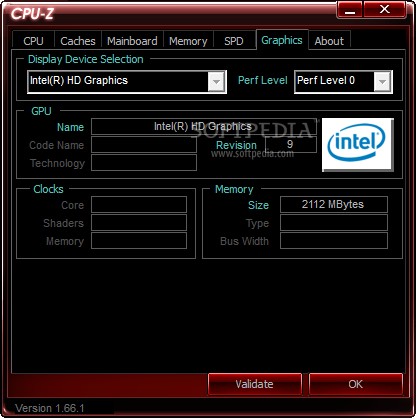
Task: Click the GPU Name field
Action: (x=204, y=127)
